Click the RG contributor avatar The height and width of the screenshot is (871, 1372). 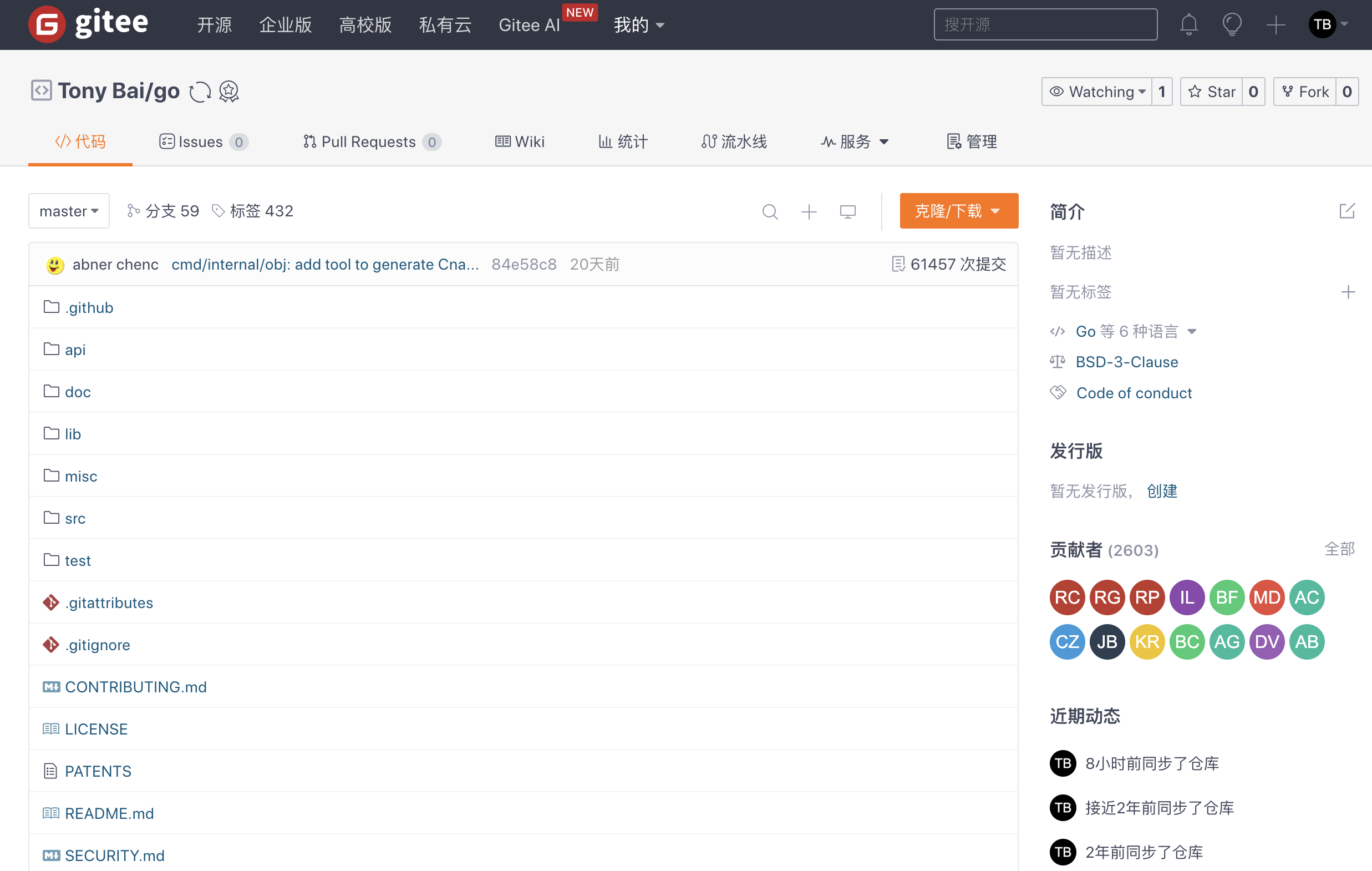[x=1106, y=597]
